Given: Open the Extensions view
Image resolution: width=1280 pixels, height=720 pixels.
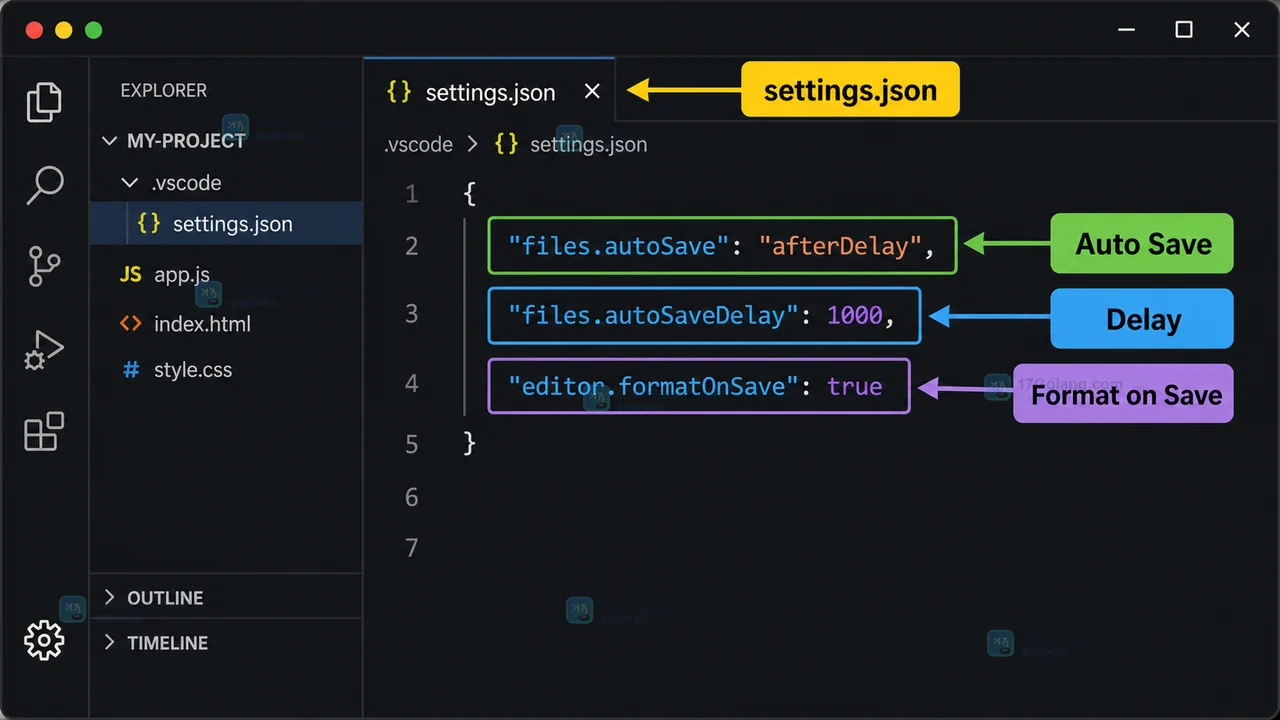Looking at the screenshot, I should (44, 432).
